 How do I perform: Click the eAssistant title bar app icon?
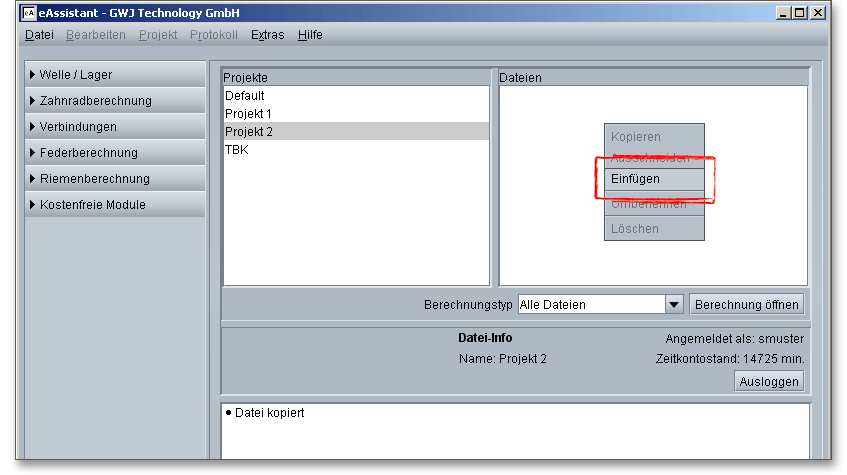[x=29, y=13]
